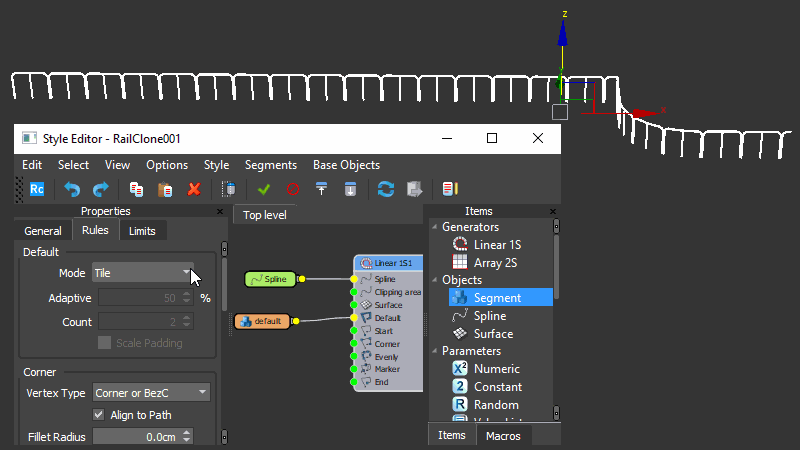Screen dimensions: 800x450
Task: Select the Linear 1S generator item
Action: (x=496, y=245)
